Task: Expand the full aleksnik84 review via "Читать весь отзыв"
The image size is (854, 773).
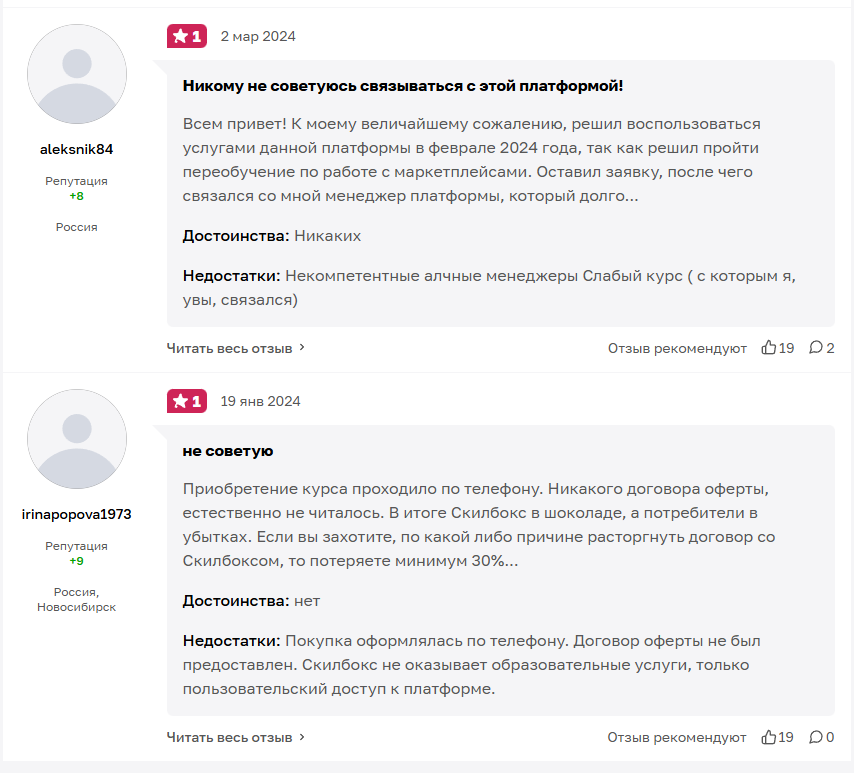Action: 236,348
